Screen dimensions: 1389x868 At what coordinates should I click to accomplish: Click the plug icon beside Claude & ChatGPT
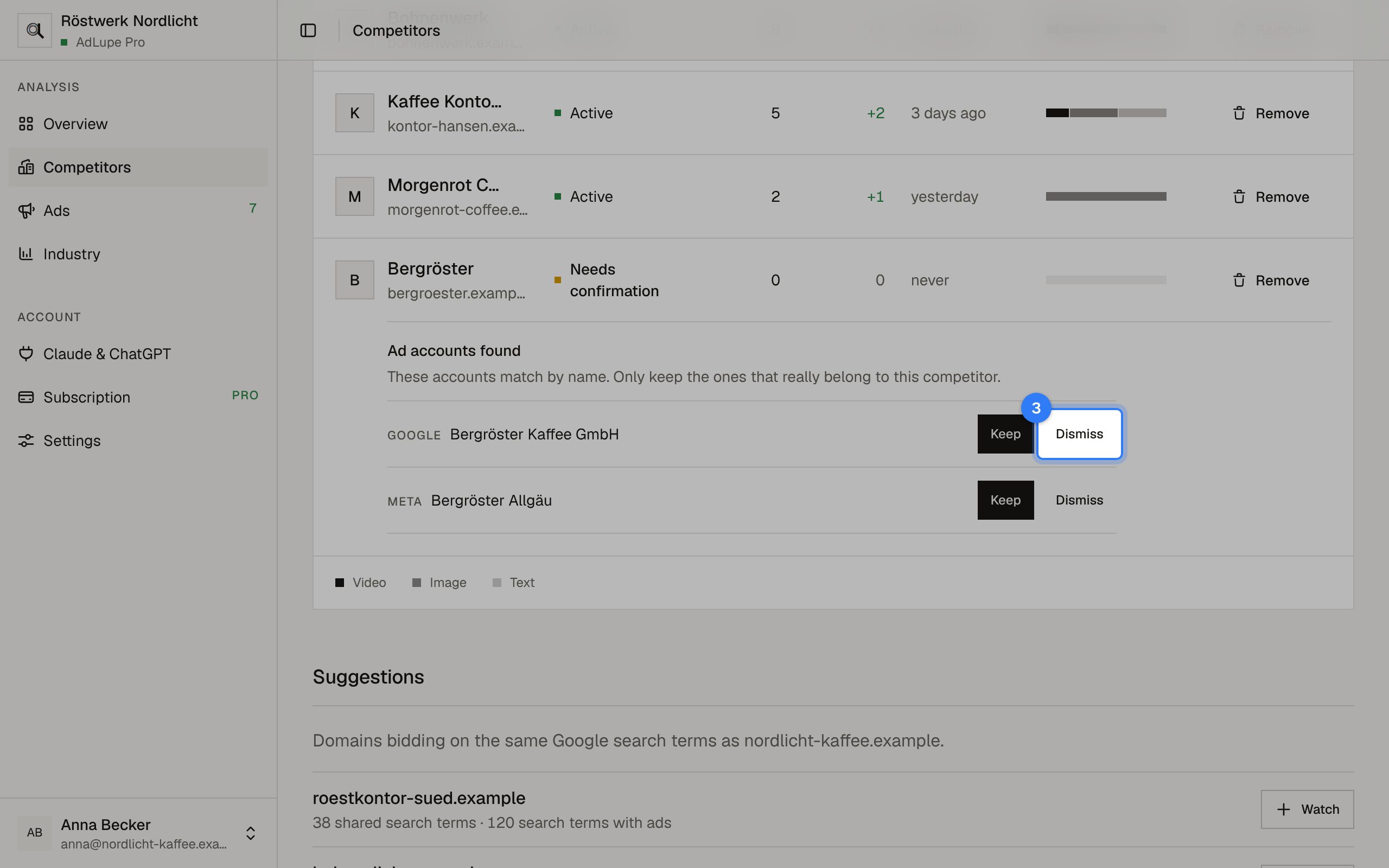pyautogui.click(x=26, y=354)
